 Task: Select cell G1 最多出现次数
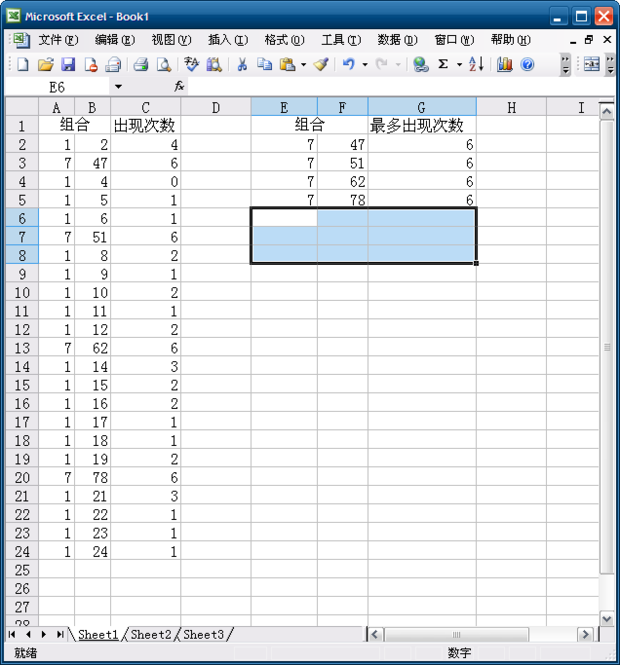click(x=422, y=125)
